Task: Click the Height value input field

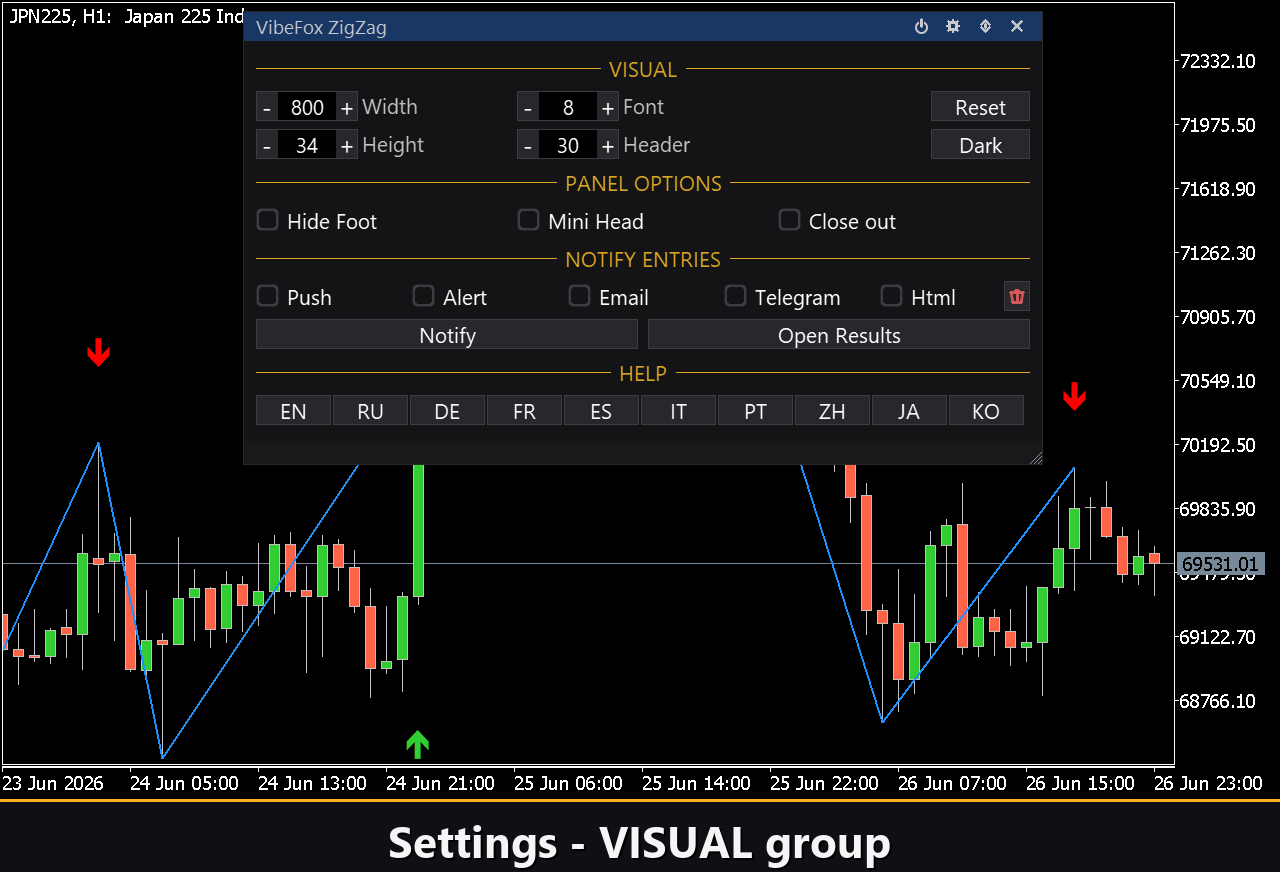Action: click(x=307, y=145)
